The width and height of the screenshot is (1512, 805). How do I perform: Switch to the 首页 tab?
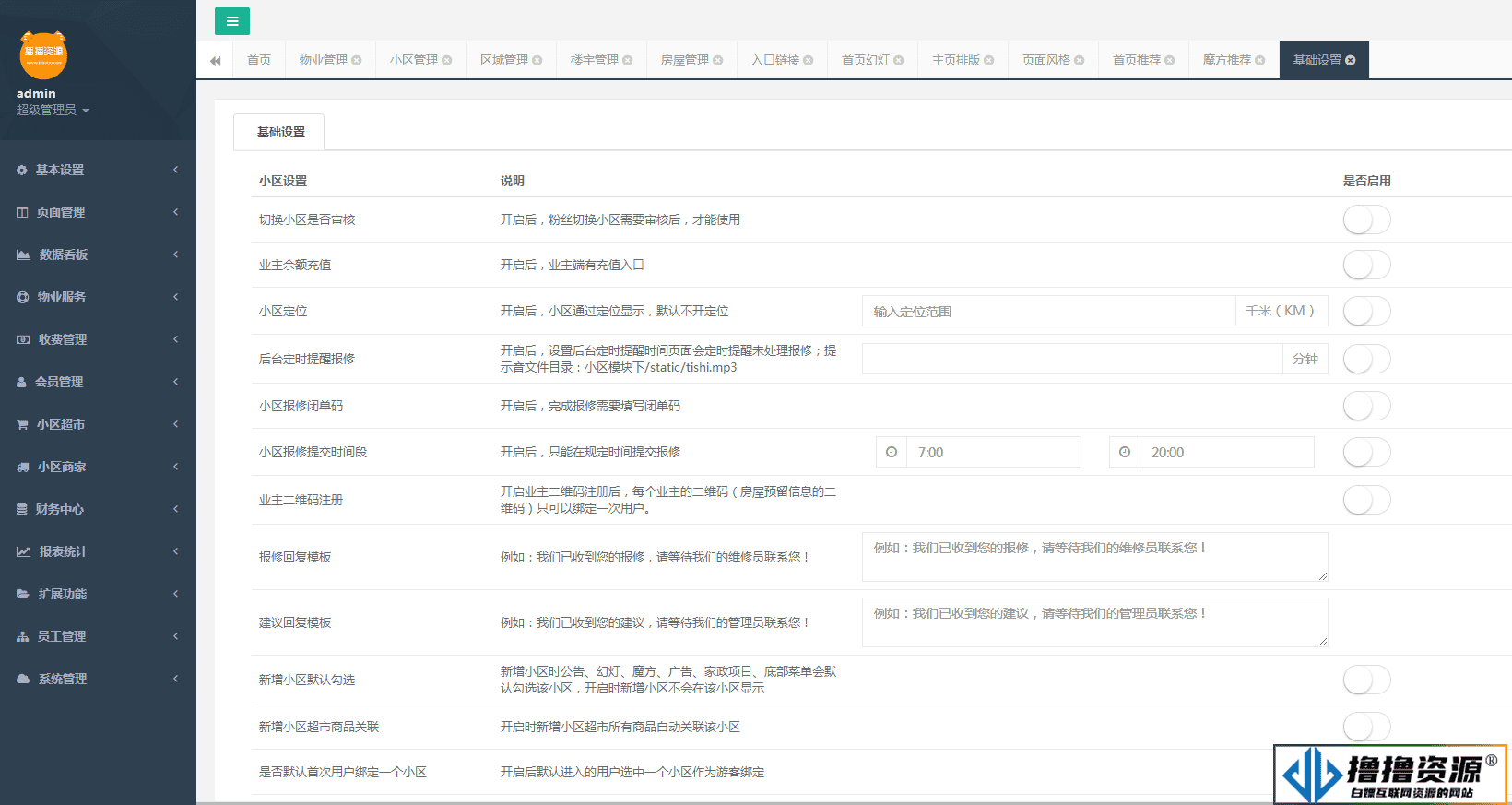(259, 61)
